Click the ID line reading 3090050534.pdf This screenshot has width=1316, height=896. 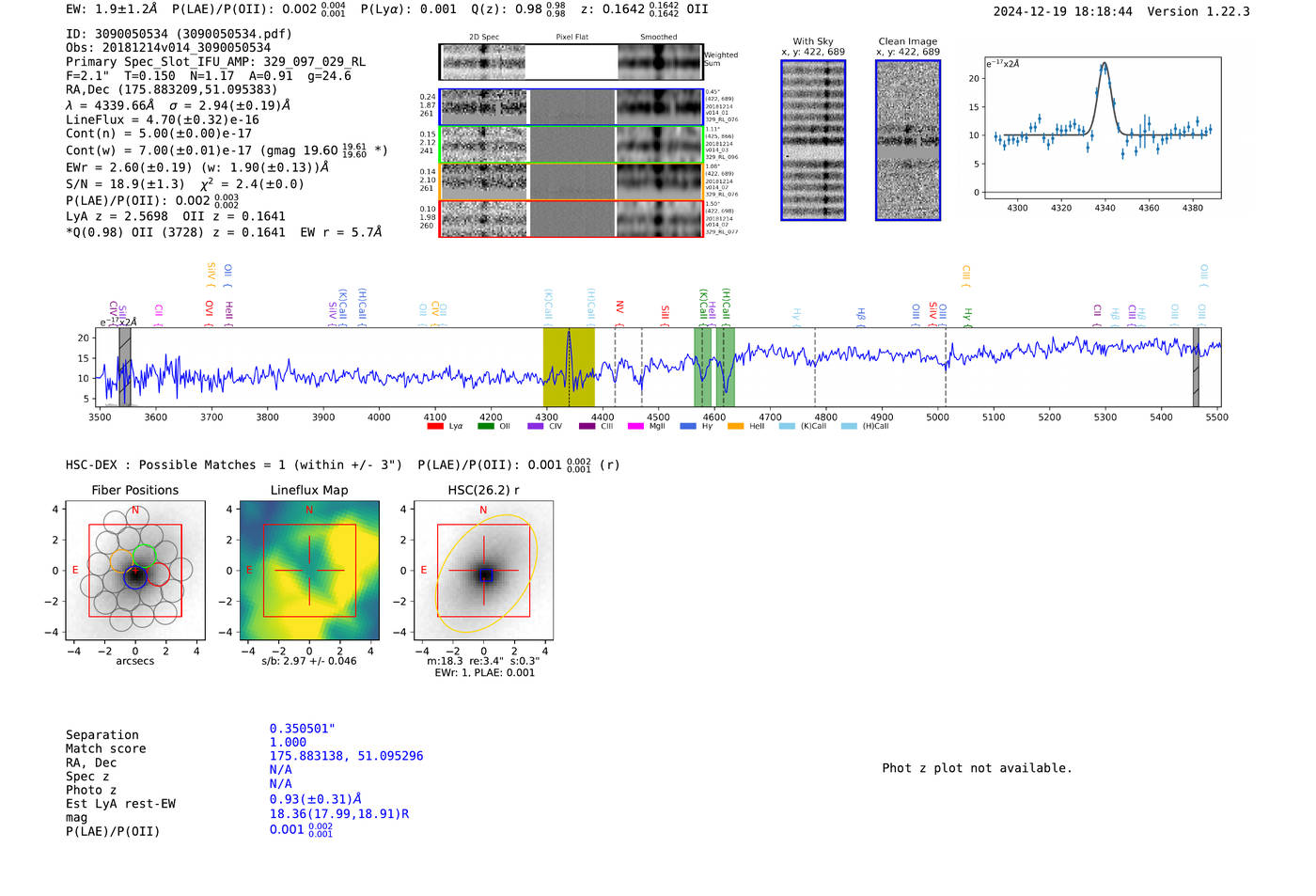pyautogui.click(x=179, y=34)
